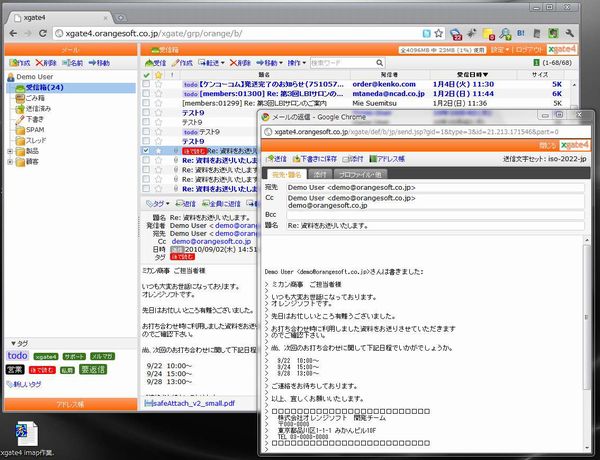Check the todo テスト9 message checkbox
600x460 pixels.
click(x=146, y=132)
